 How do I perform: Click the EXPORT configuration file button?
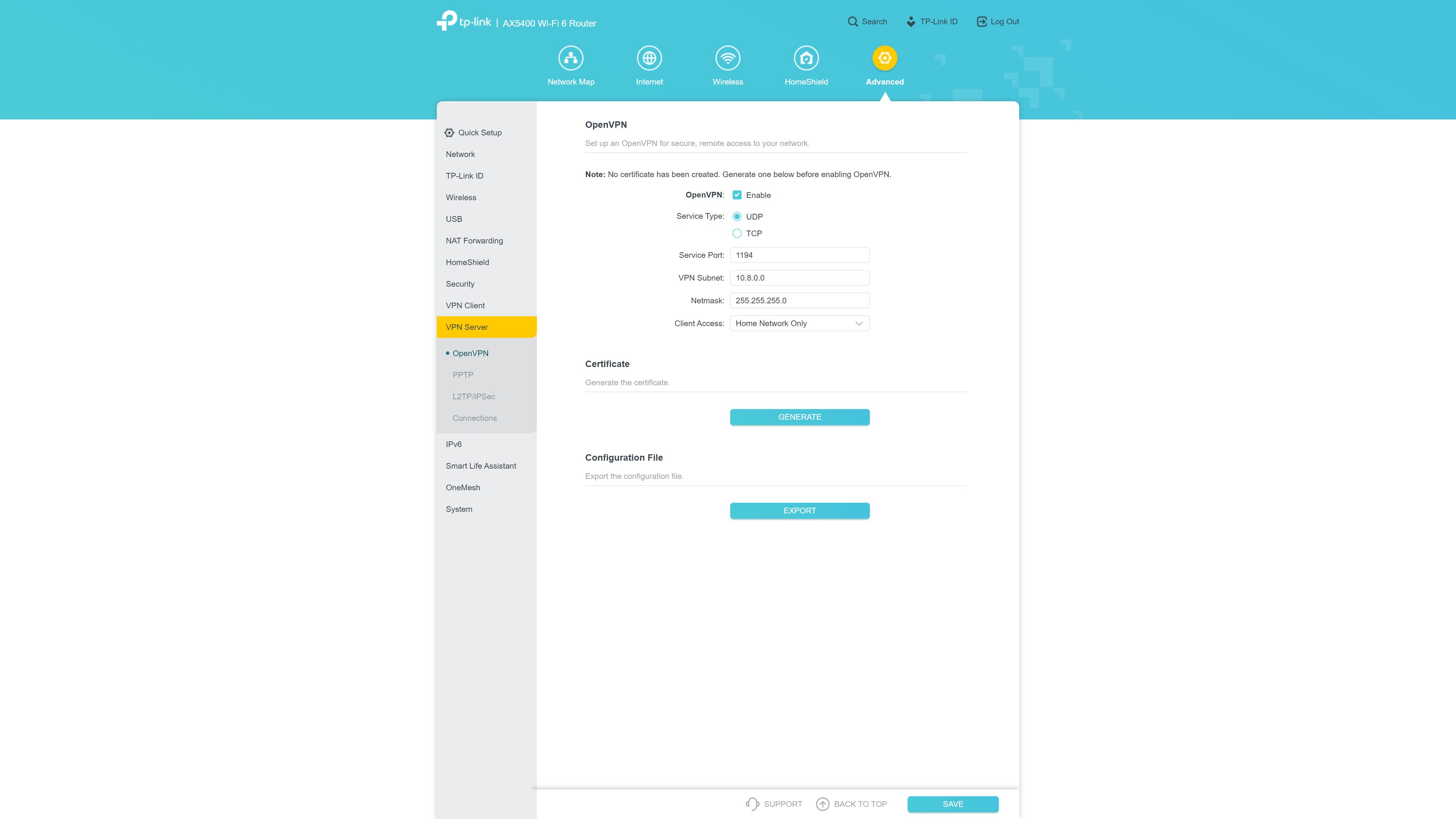(799, 510)
